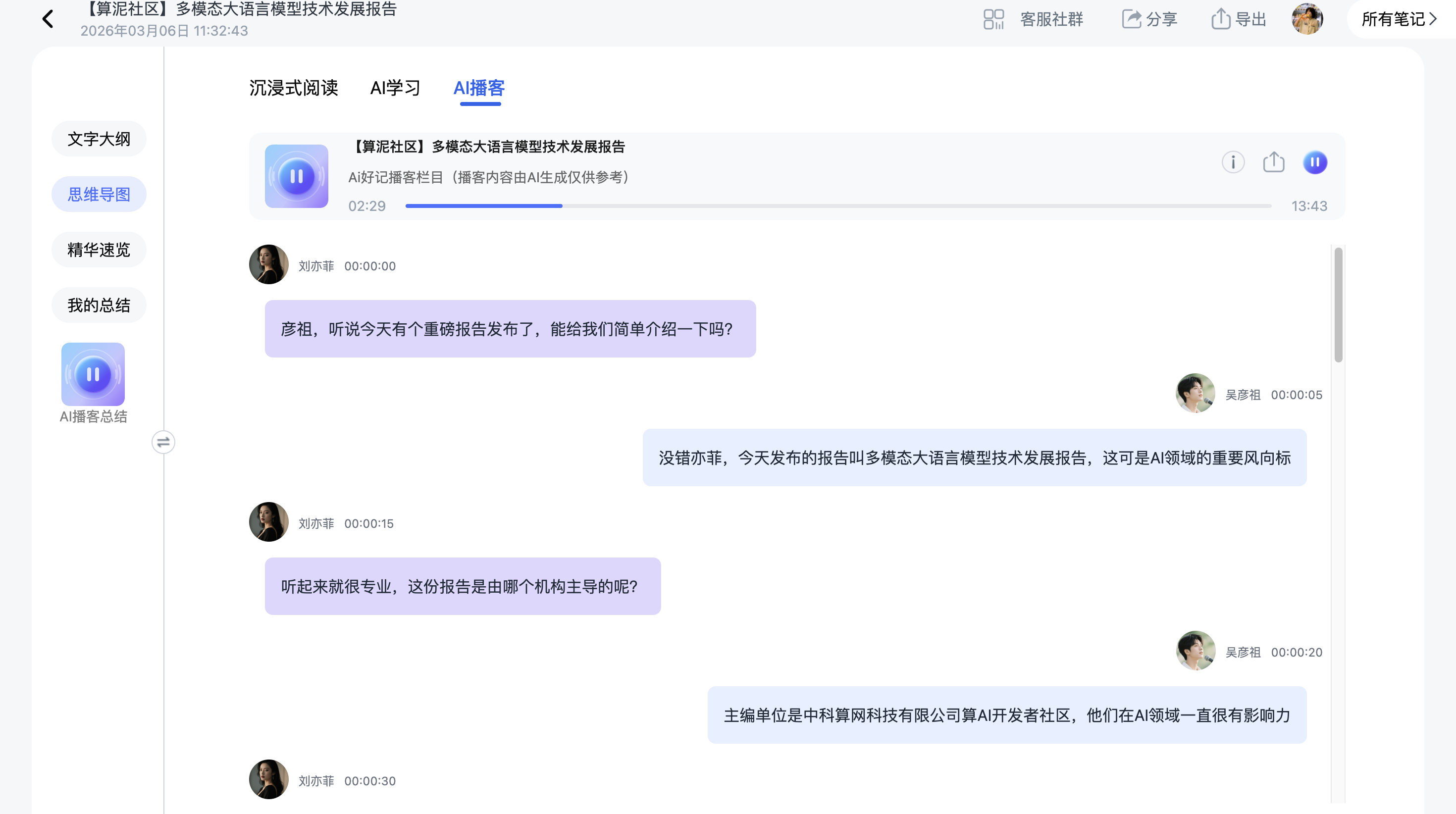The image size is (1456, 814).
Task: Pause with the round blue player button
Action: pyautogui.click(x=1315, y=162)
